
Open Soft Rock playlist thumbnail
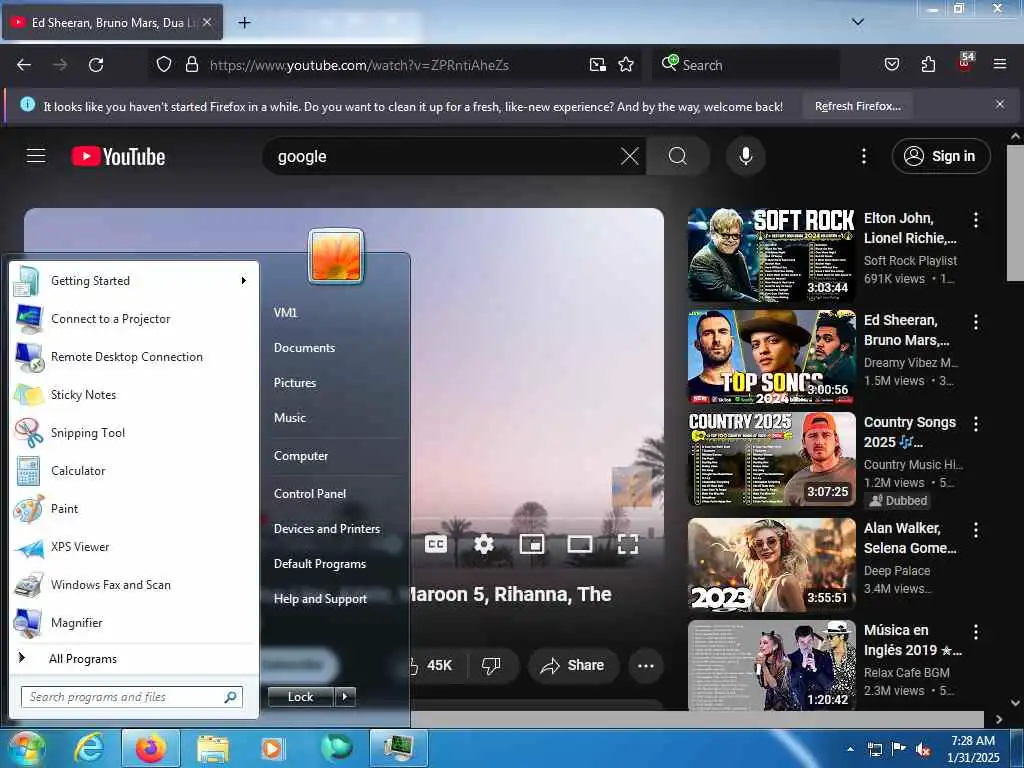(x=771, y=255)
